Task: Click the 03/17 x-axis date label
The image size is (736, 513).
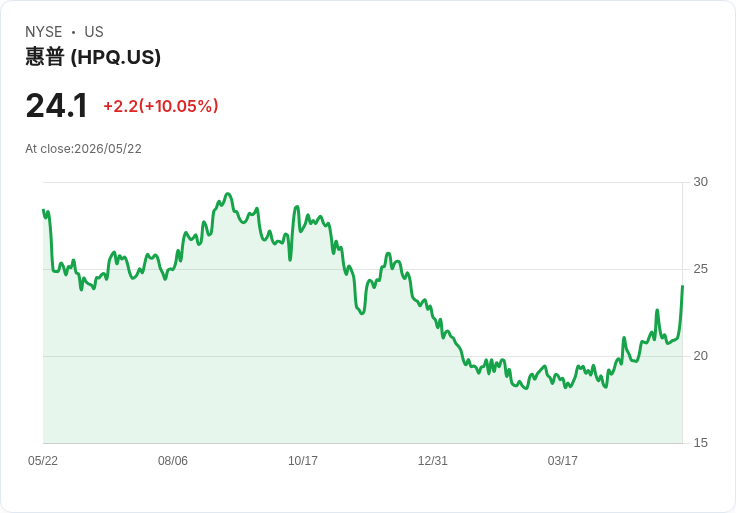Action: click(562, 461)
